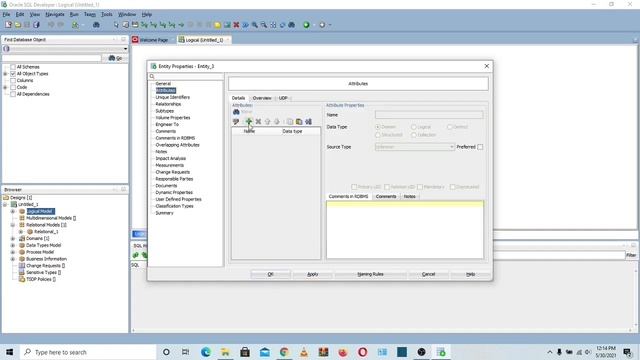
Task: Expand the Process Model tree node
Action: click(13, 252)
